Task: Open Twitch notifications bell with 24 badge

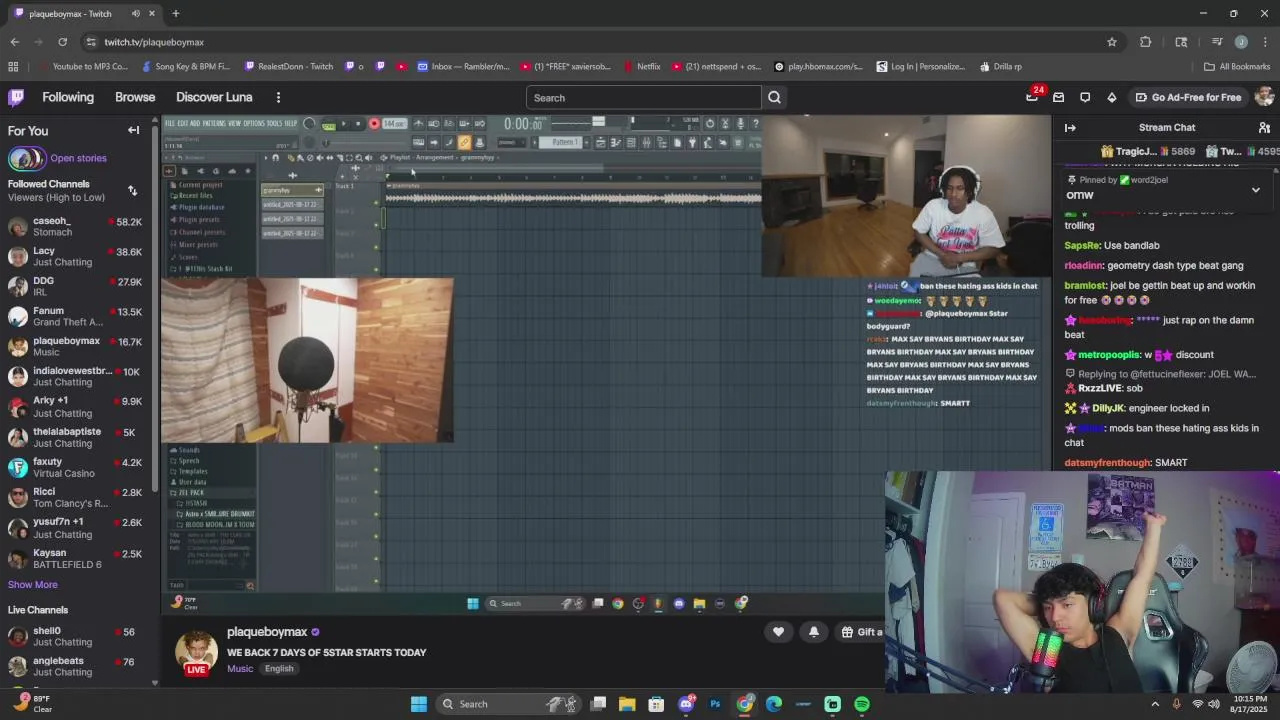Action: (1032, 97)
